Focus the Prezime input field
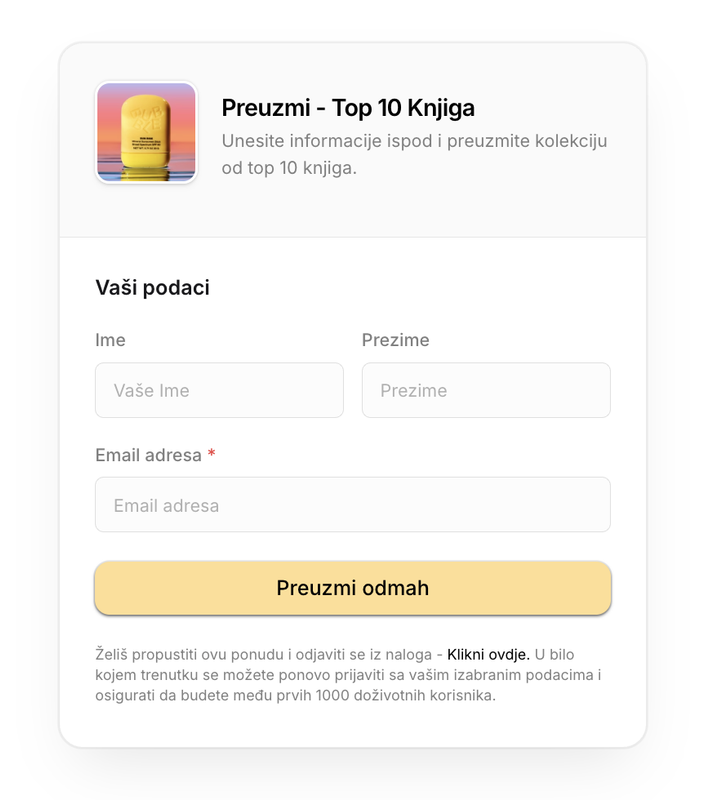 point(486,390)
